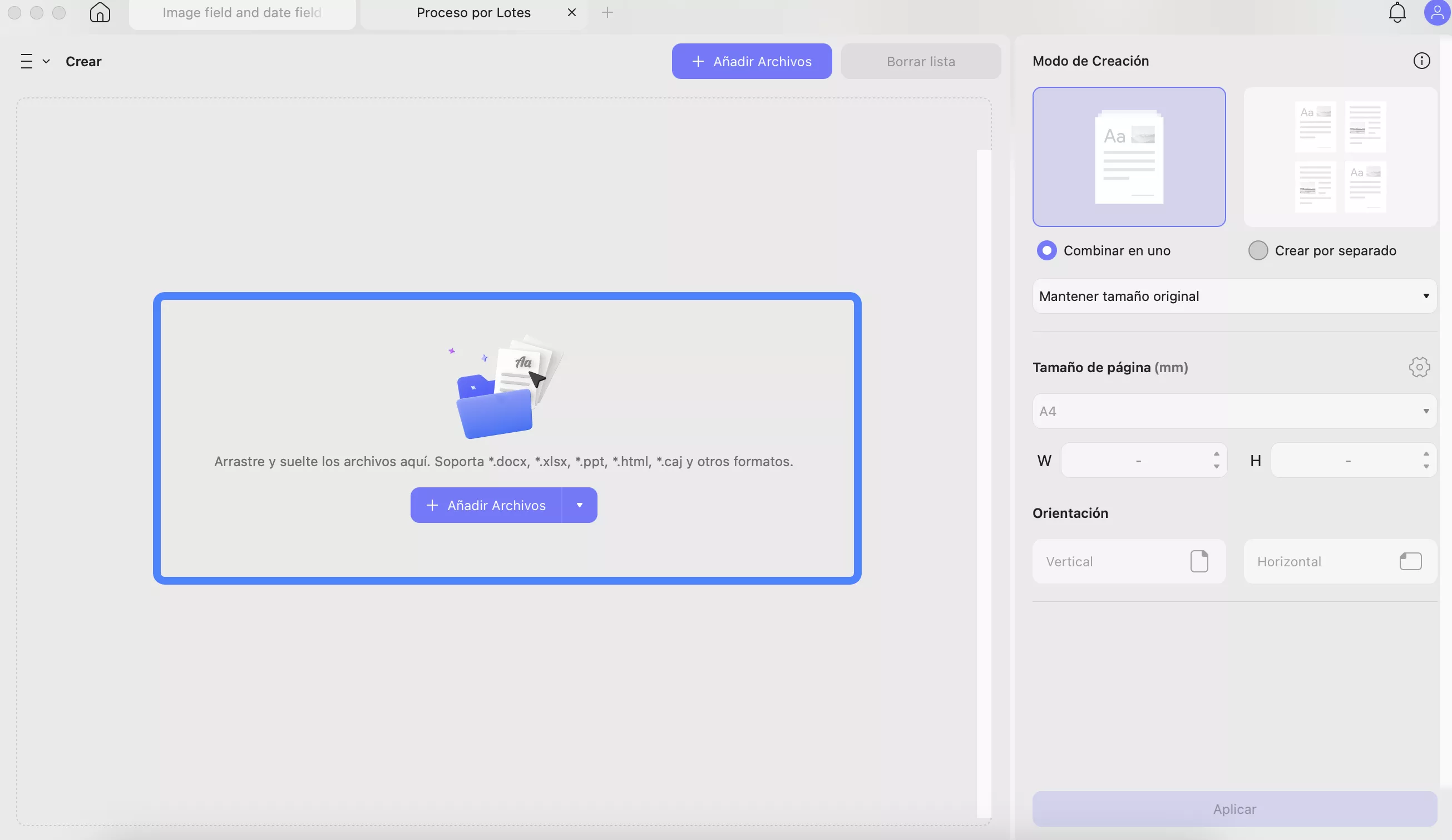Screen dimensions: 1452x840
Task: Open the notifications bell icon
Action: click(1397, 12)
